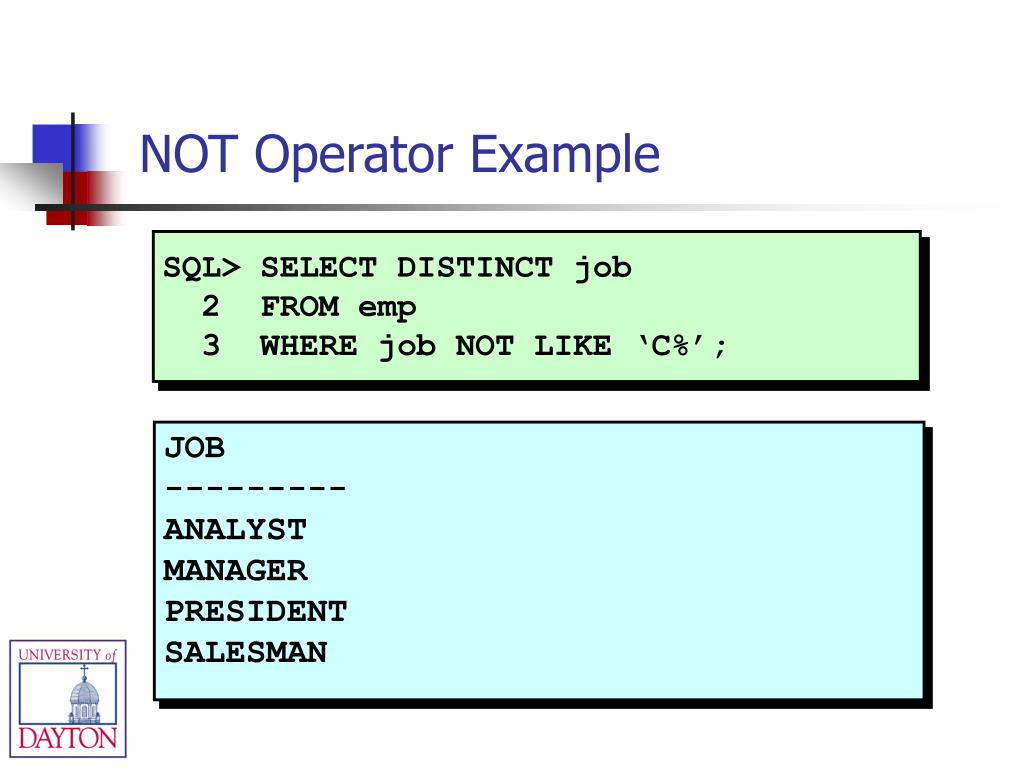Viewport: 1024px width, 768px height.
Task: Click the University of Dayton logo
Action: coord(68,698)
